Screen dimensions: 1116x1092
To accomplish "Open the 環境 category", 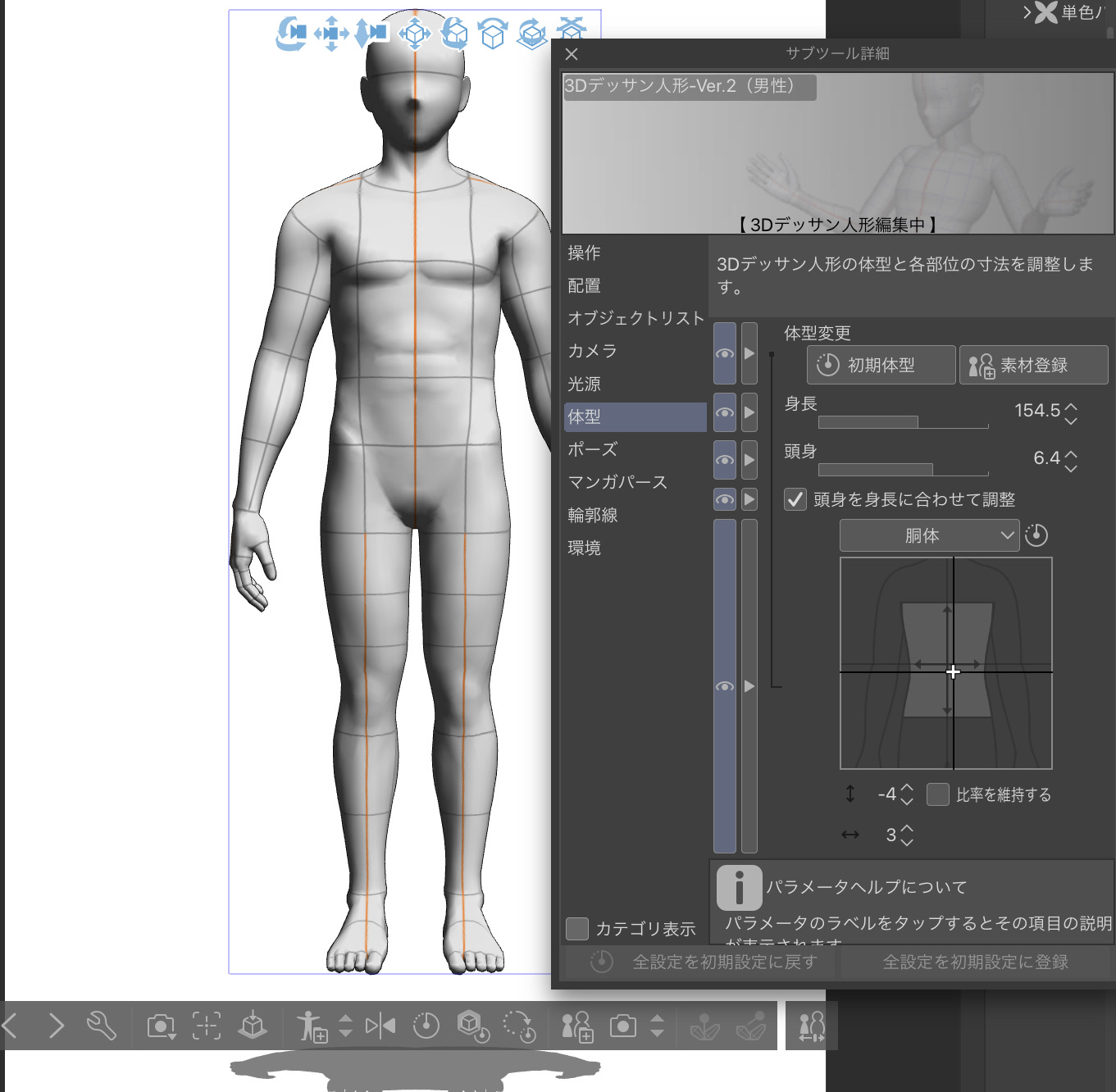I will point(635,548).
